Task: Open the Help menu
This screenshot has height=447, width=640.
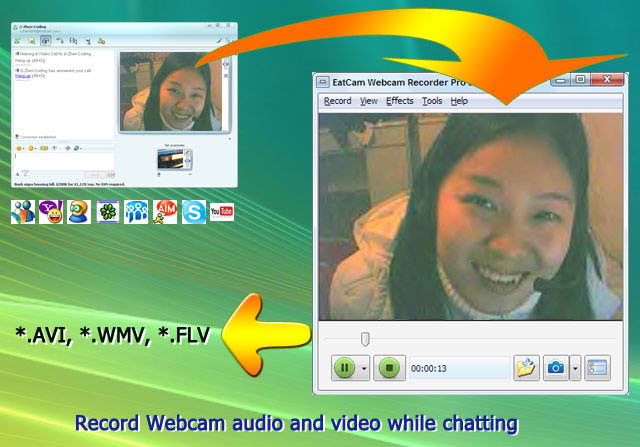Action: click(x=459, y=101)
